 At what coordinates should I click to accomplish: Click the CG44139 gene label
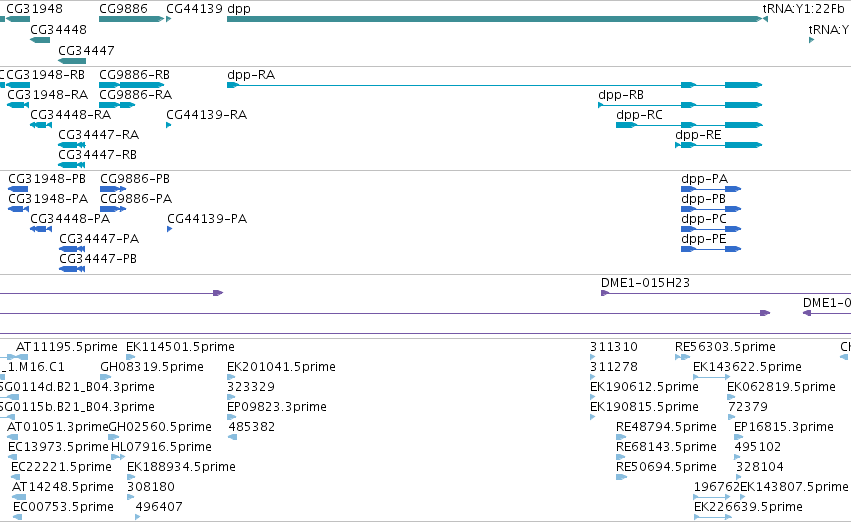click(194, 9)
